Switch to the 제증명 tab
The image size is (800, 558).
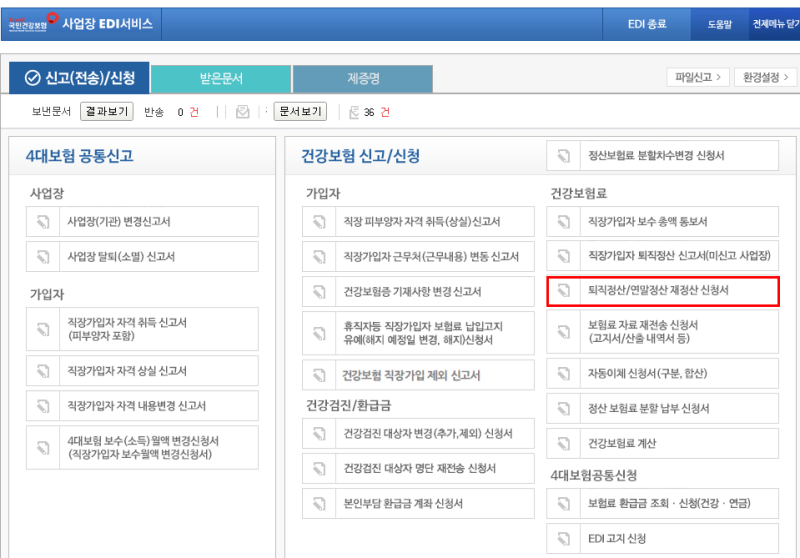[x=363, y=79]
